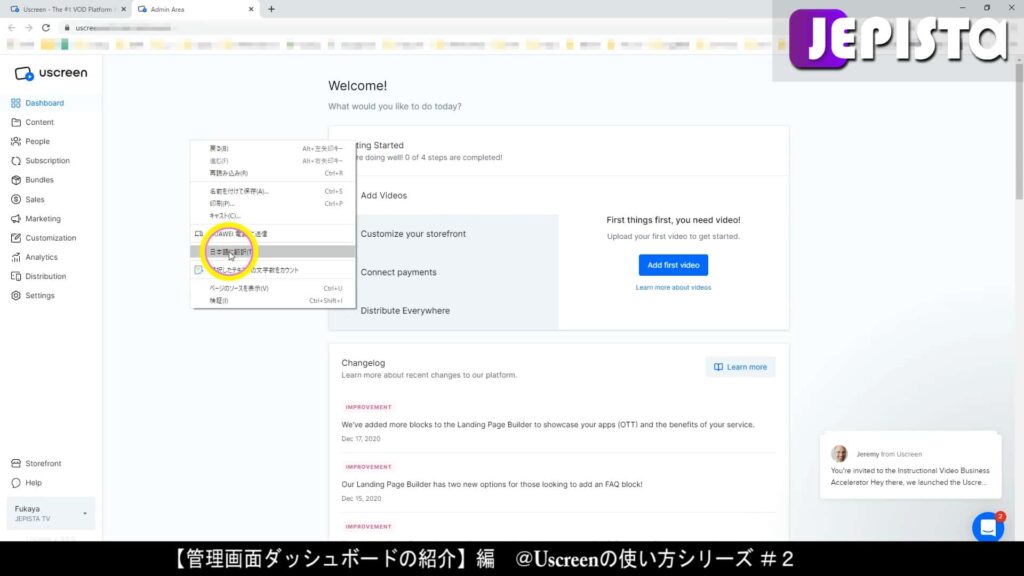Click the Welcome! heading
1024x576 pixels.
pos(357,86)
